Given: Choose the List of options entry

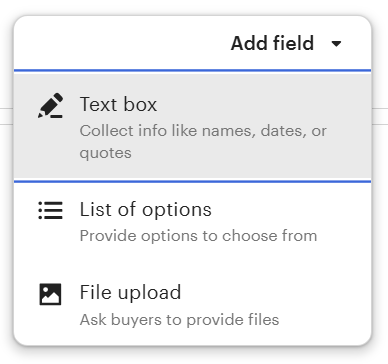Looking at the screenshot, I should (192, 222).
